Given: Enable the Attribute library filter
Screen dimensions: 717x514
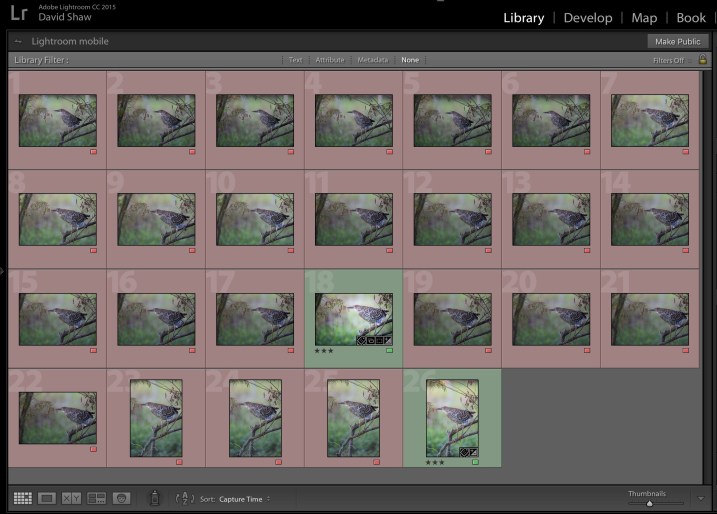Looking at the screenshot, I should (x=329, y=60).
